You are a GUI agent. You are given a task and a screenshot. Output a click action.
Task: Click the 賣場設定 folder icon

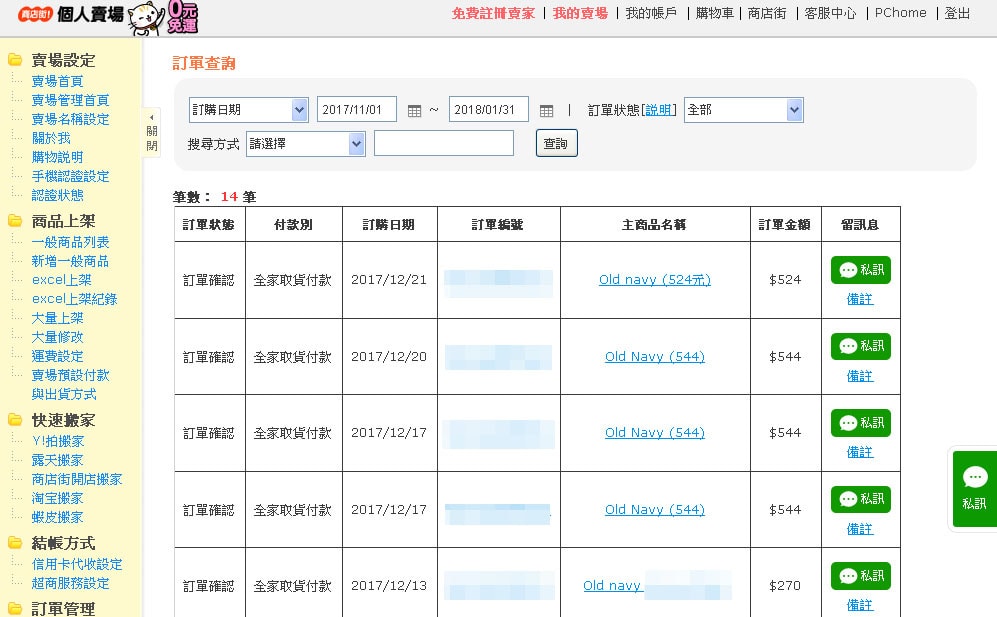[x=15, y=60]
